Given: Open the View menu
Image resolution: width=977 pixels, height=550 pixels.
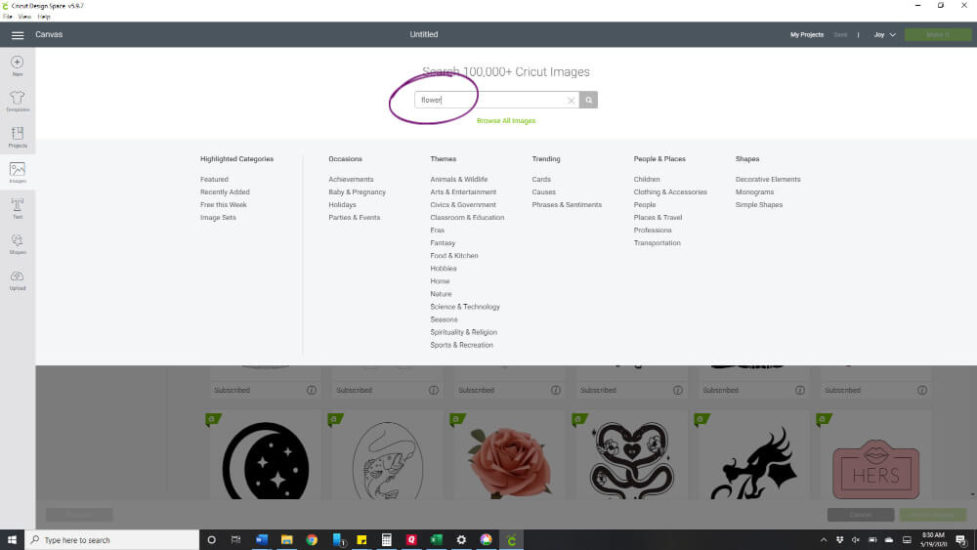Looking at the screenshot, I should (x=25, y=17).
